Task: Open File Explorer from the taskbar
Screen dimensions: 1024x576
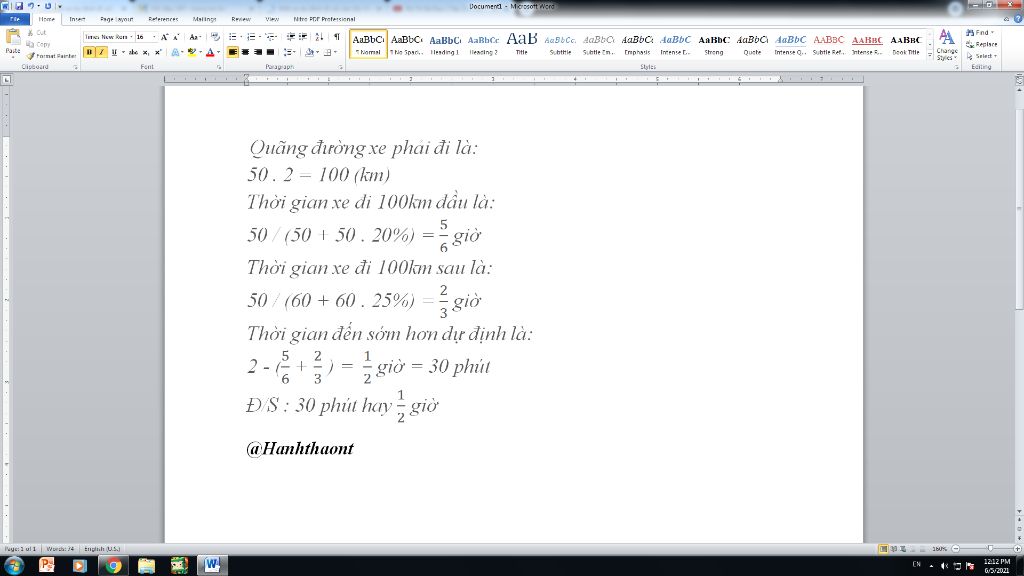Action: (x=146, y=566)
